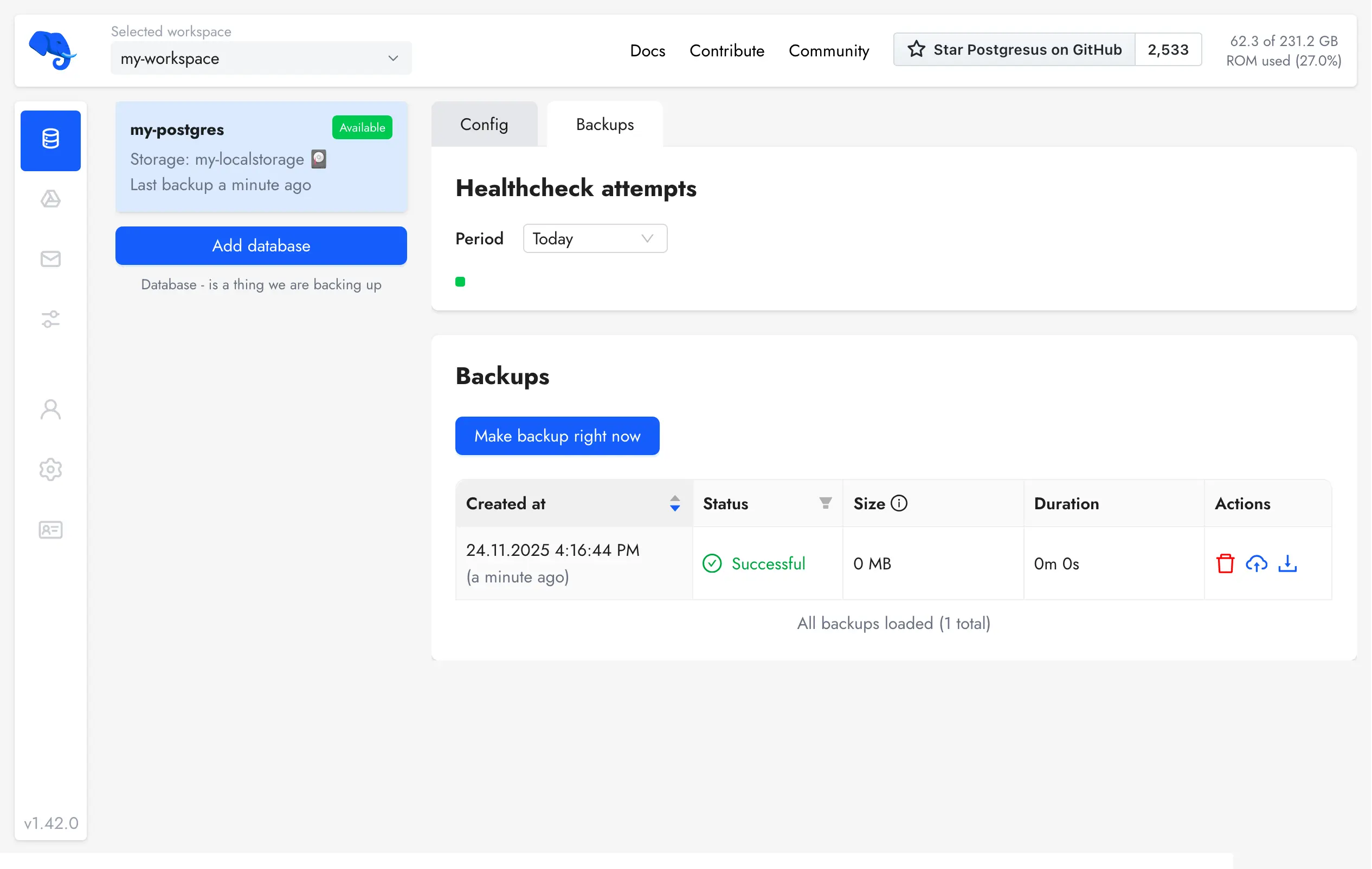
Task: Click the Postgresus elephant logo
Action: tap(54, 50)
